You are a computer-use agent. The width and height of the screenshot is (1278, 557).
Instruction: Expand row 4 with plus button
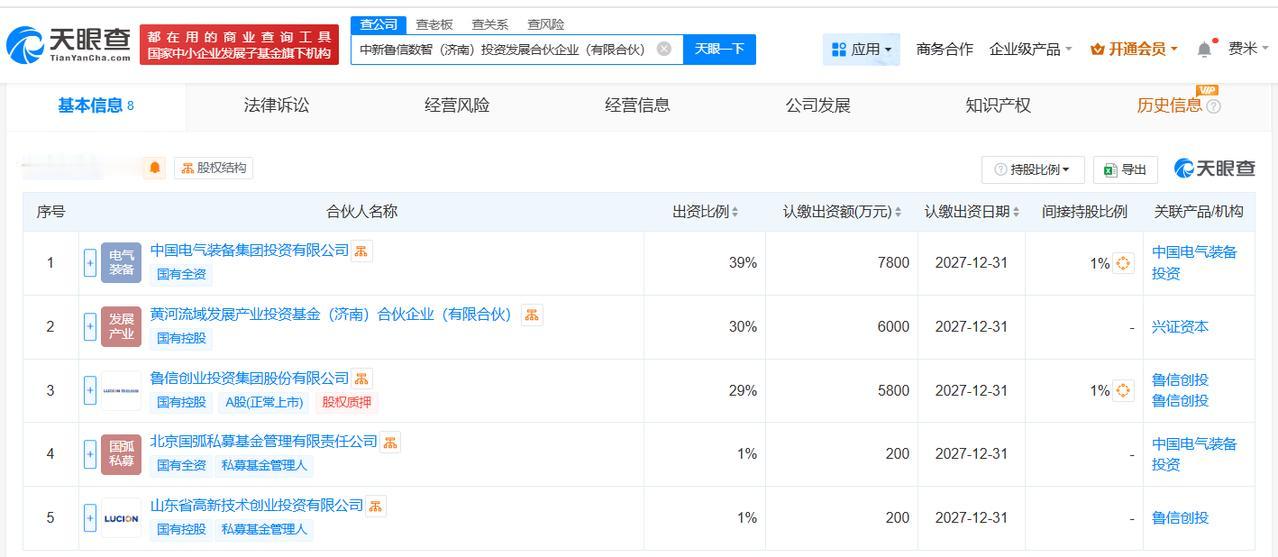[x=90, y=454]
